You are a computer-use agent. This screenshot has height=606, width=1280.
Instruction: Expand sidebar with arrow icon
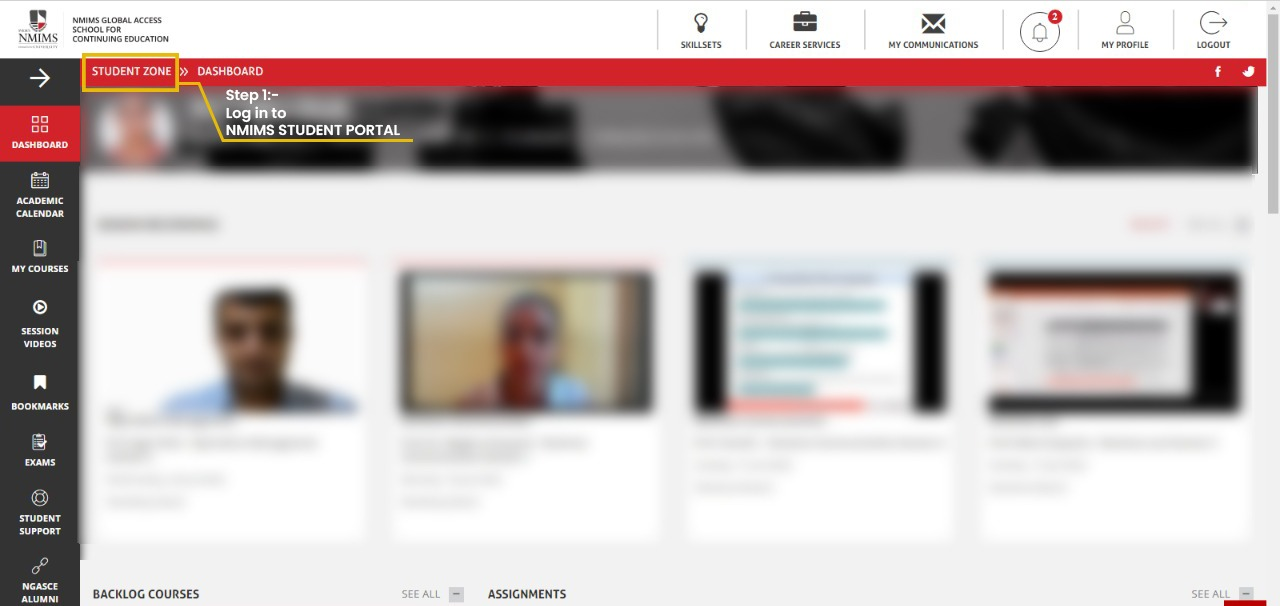[x=40, y=78]
